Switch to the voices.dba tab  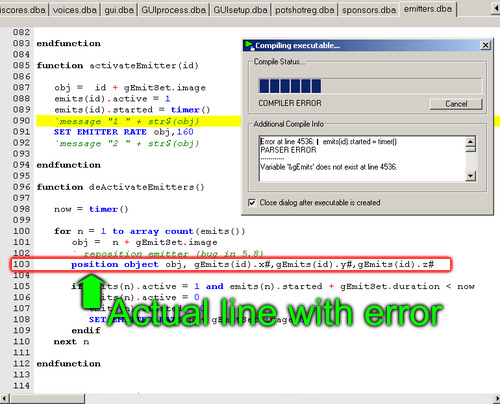(x=75, y=10)
